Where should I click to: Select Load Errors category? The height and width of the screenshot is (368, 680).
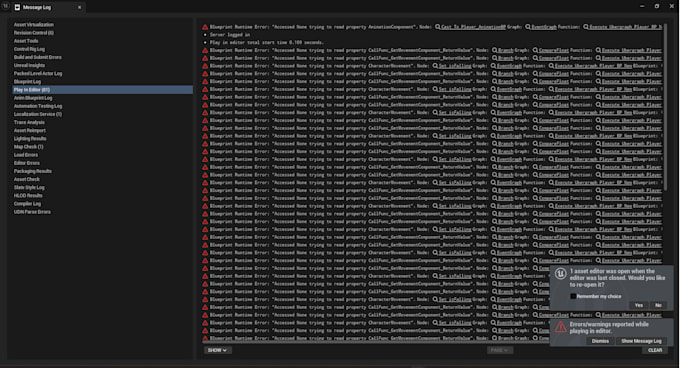(26, 155)
